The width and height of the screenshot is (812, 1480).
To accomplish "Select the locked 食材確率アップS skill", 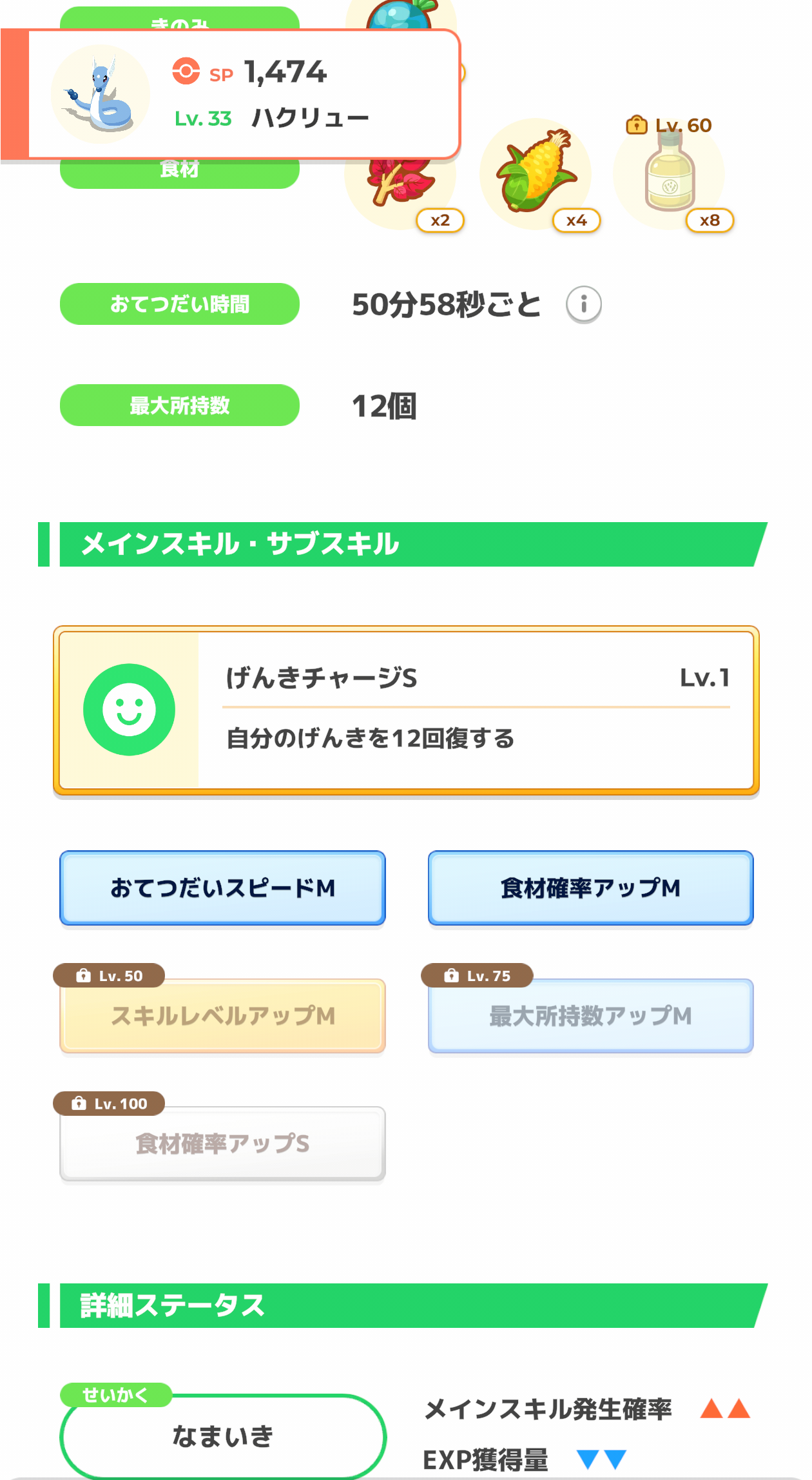I will coord(222,1144).
